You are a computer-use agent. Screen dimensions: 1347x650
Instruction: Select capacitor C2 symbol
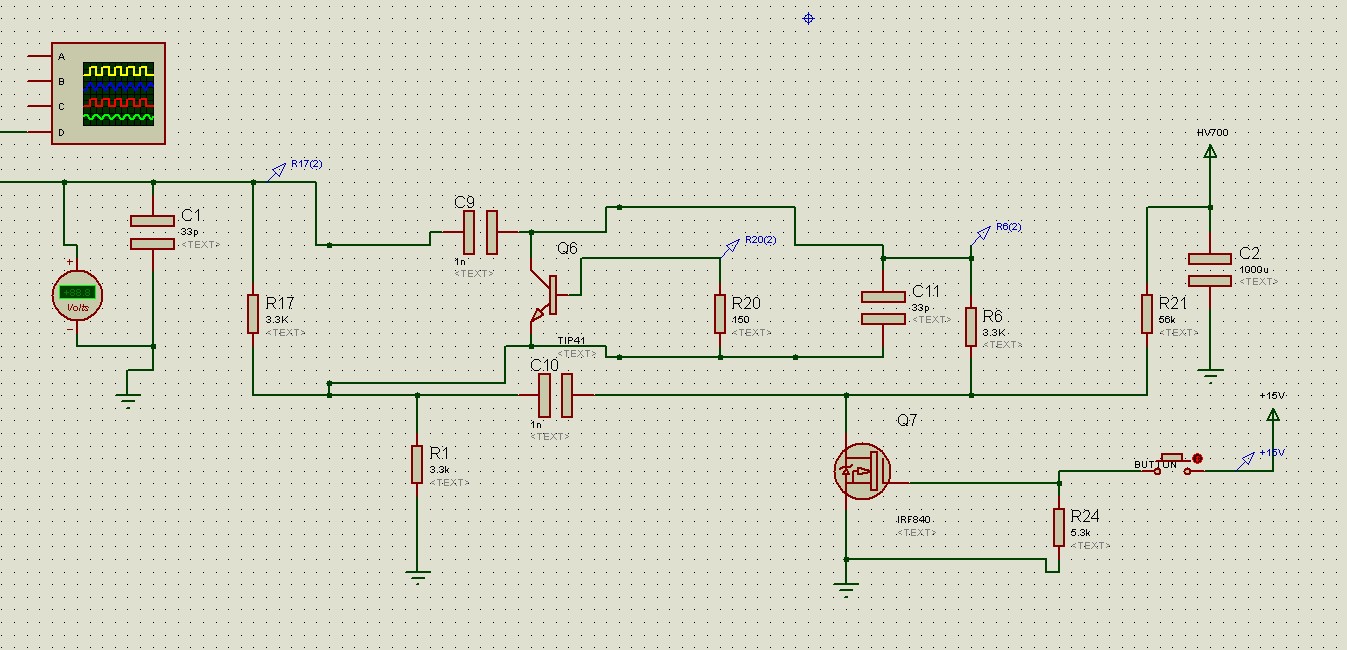pos(1210,270)
